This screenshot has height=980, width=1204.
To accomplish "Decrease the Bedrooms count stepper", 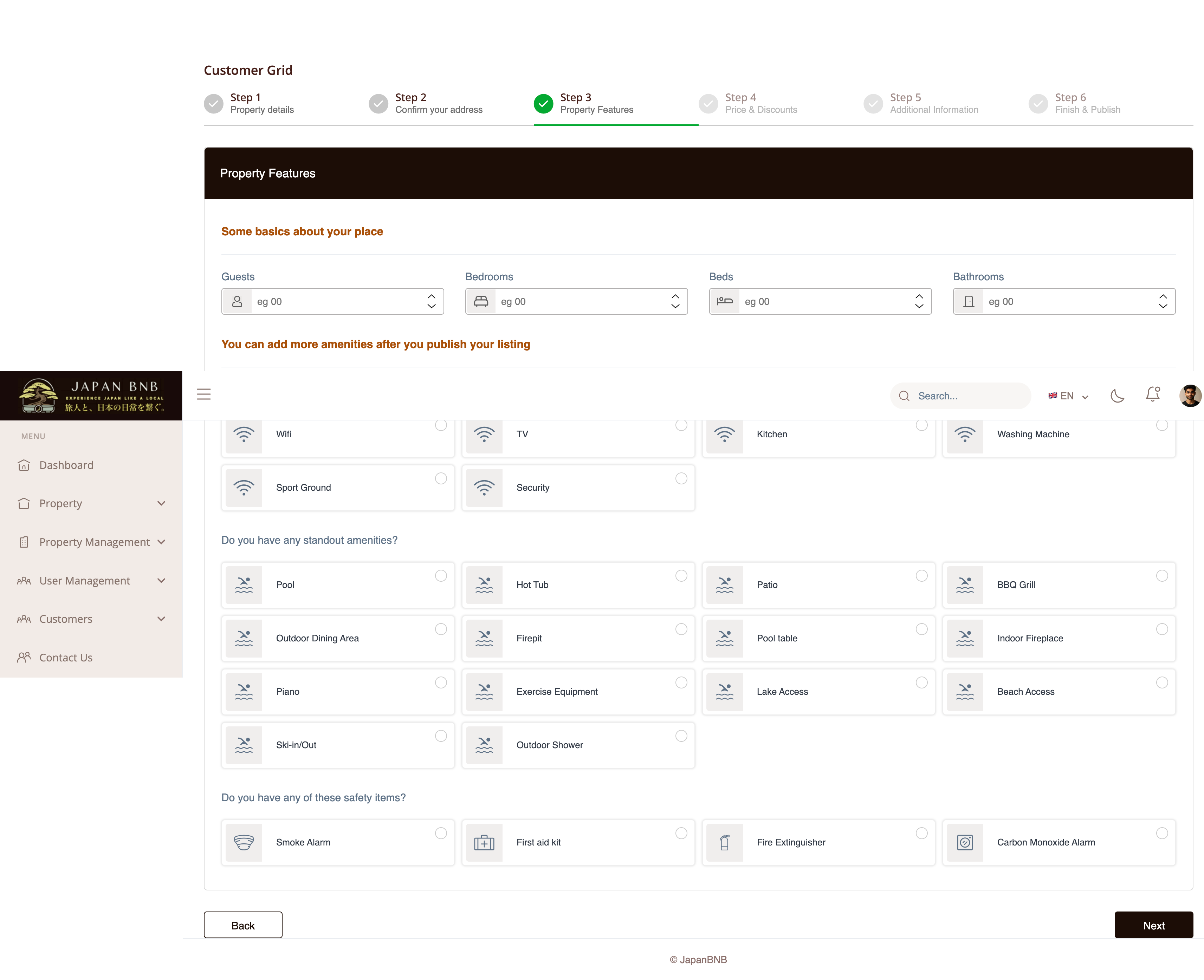I will (x=675, y=306).
